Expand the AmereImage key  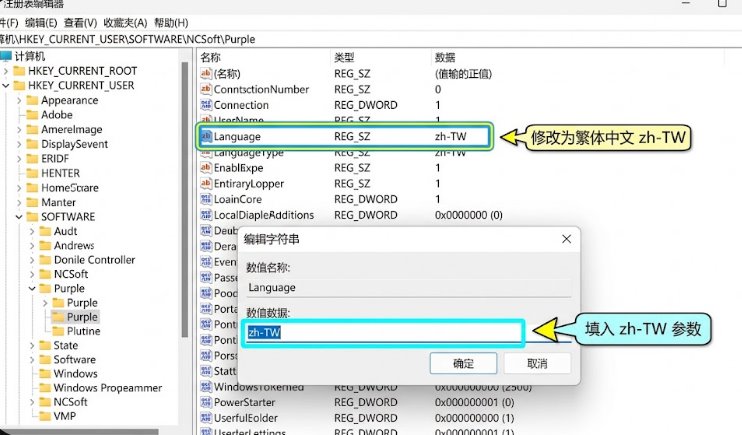tap(19, 130)
